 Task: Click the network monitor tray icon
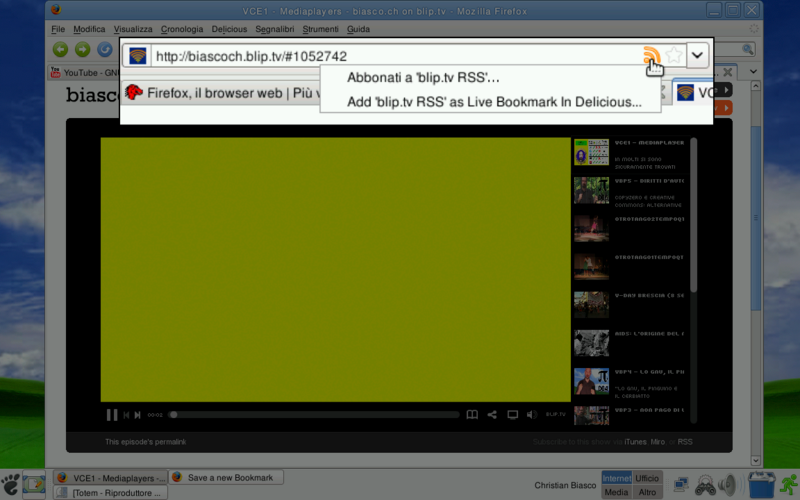point(681,485)
